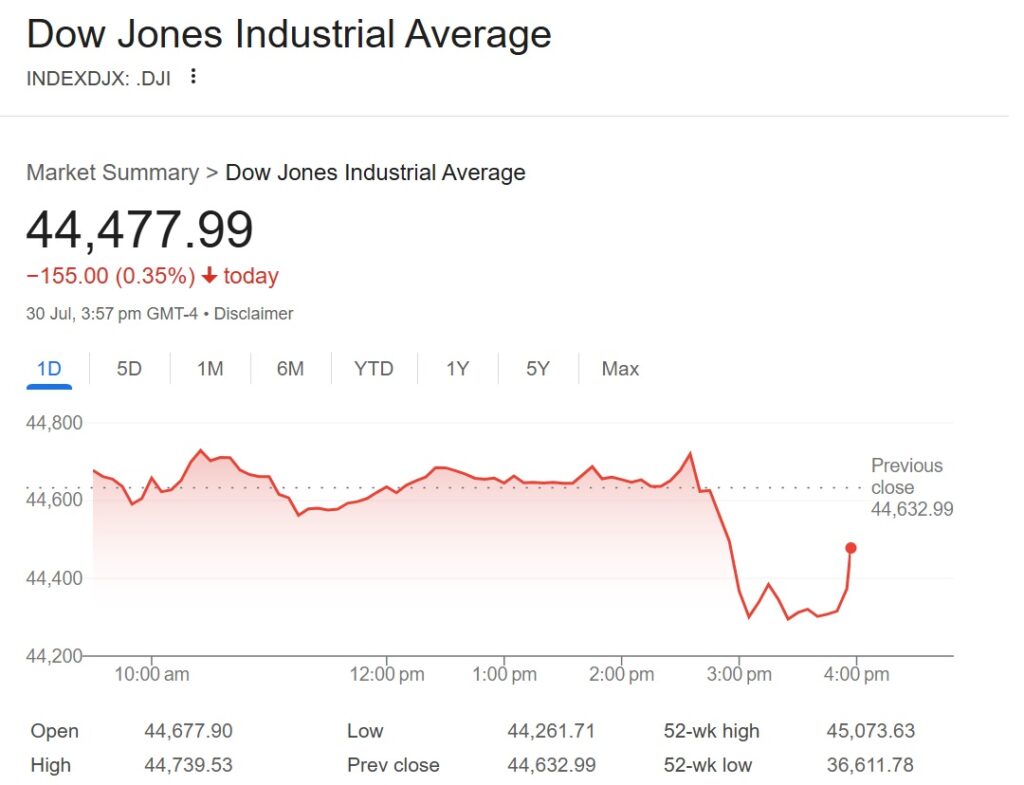This screenshot has width=1024, height=785.
Task: Open the 6M timeframe
Action: coord(290,368)
